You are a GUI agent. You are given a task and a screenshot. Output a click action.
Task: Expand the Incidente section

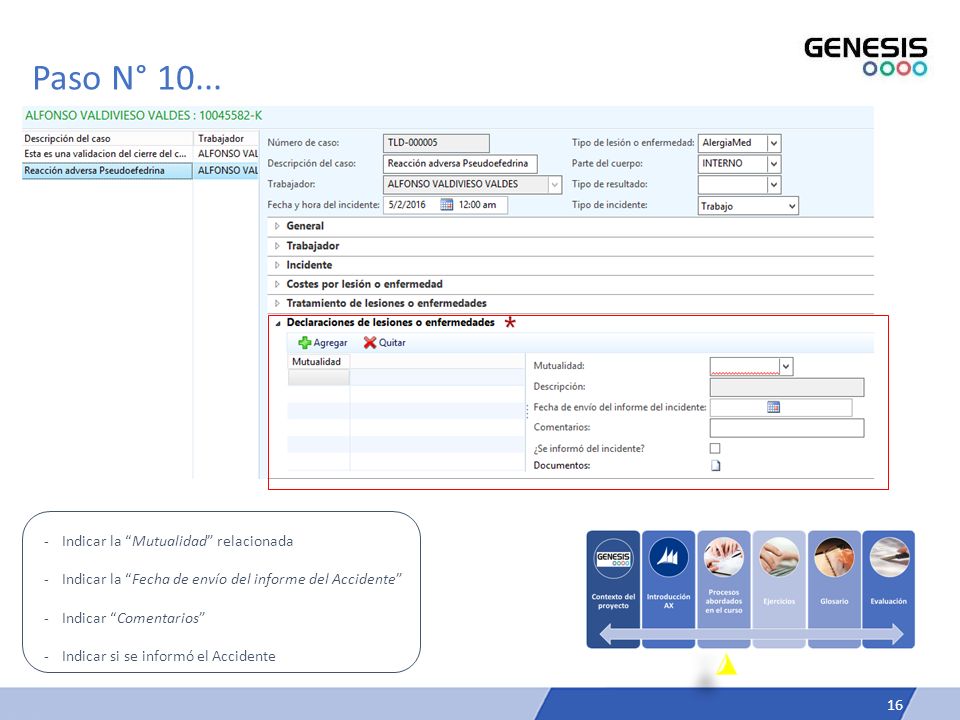click(277, 265)
